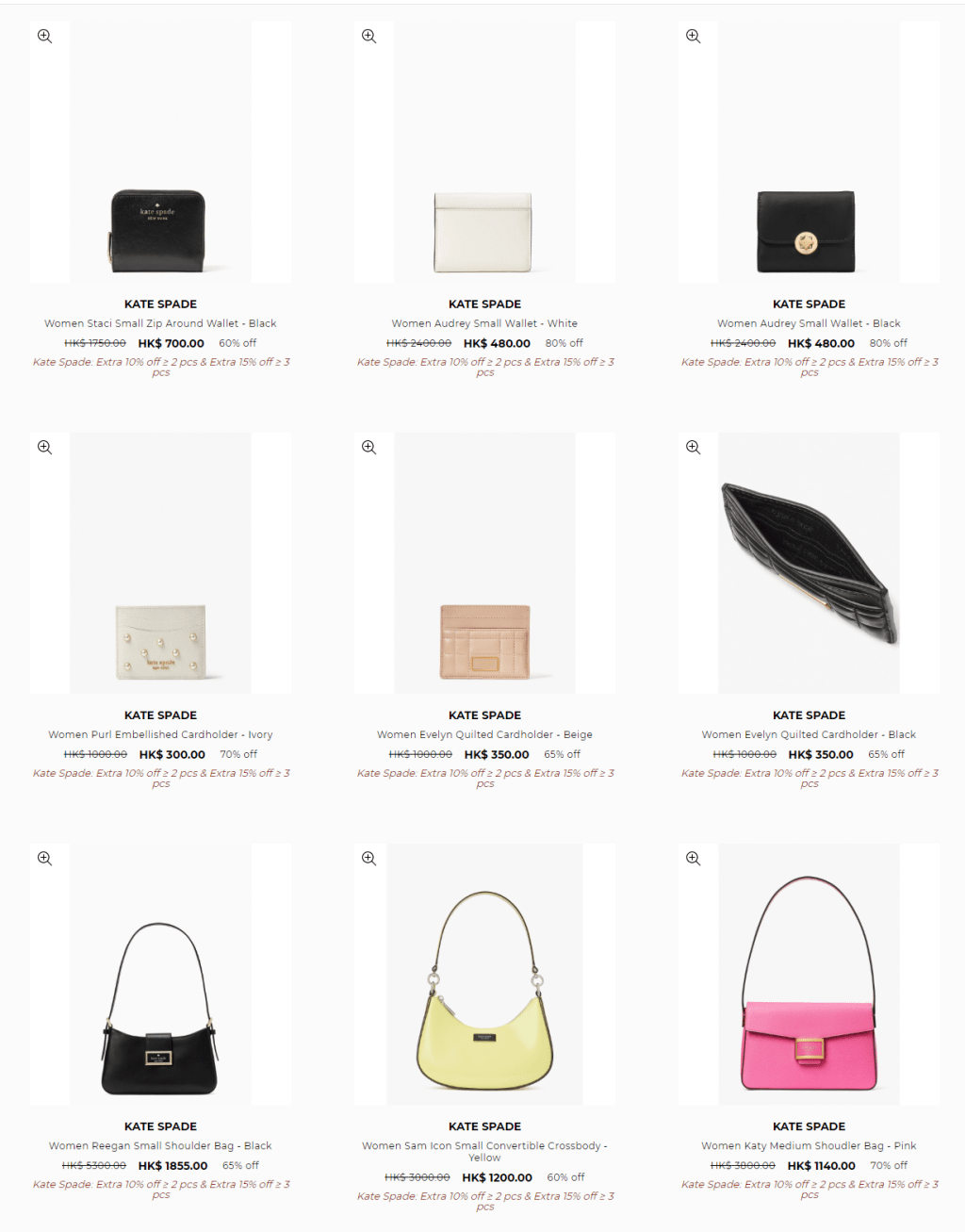Open Women Evelyn Quilted Cardholder - Black title

809,734
